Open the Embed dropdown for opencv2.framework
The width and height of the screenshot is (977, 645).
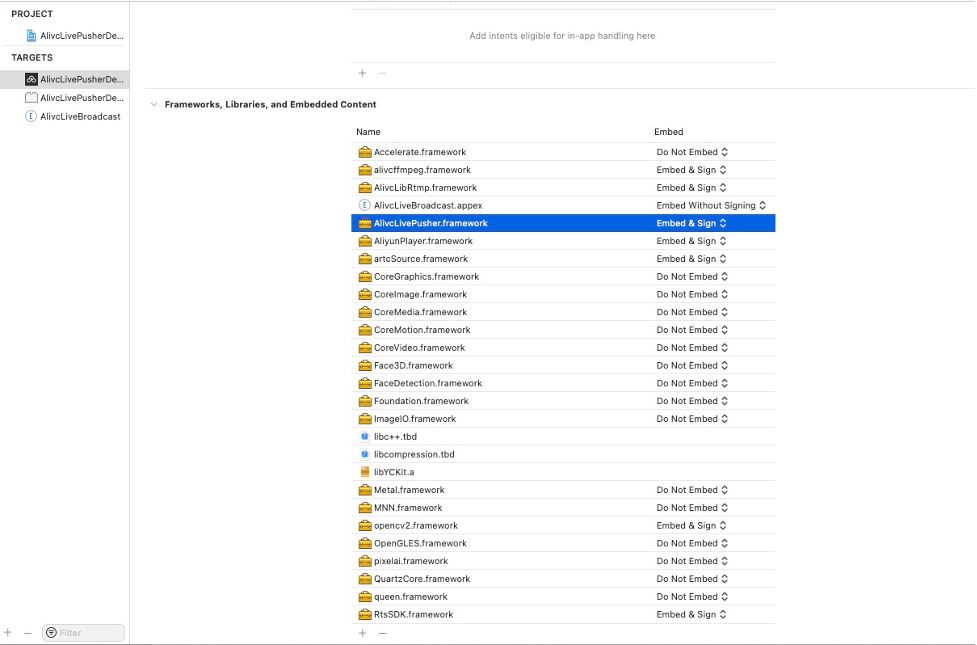point(692,526)
